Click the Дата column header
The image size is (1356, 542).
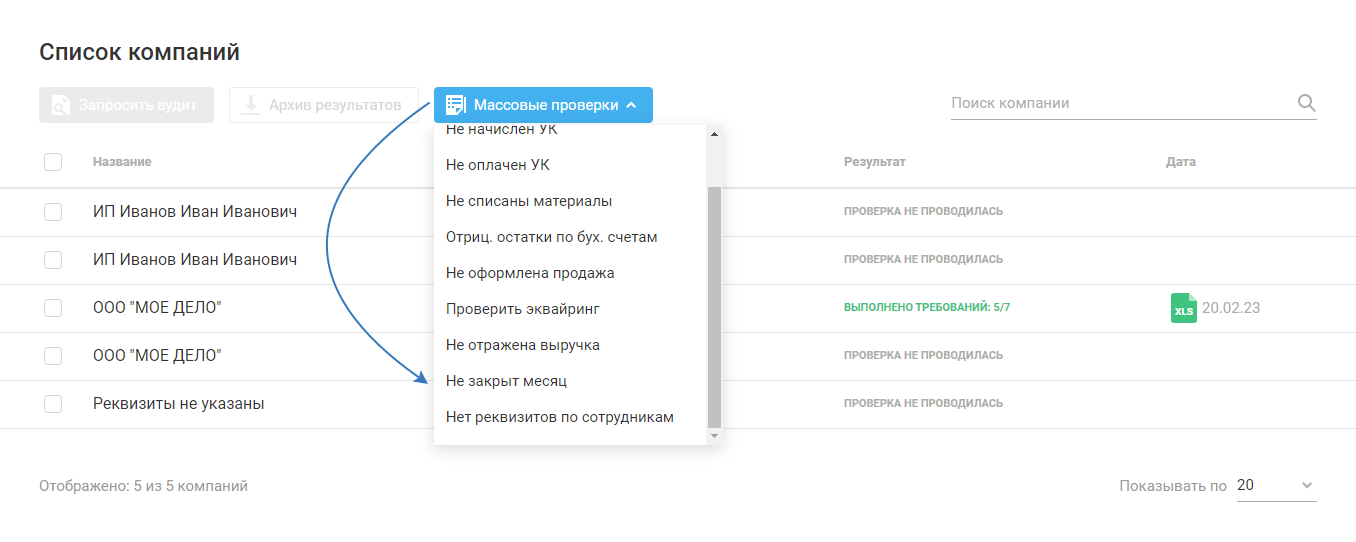click(1181, 162)
